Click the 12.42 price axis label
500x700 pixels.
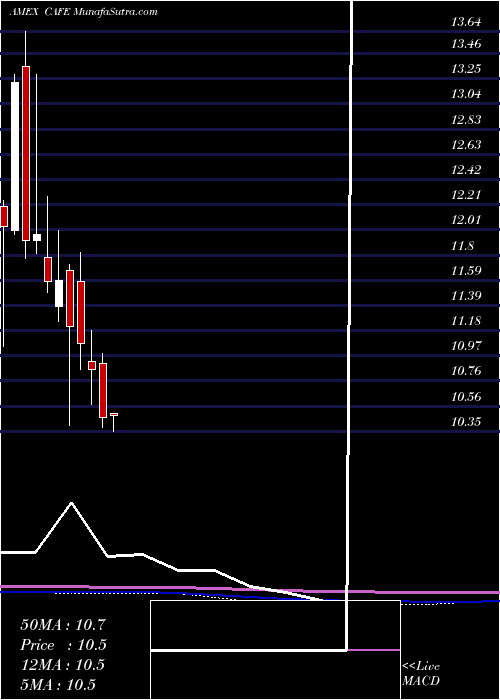(466, 169)
